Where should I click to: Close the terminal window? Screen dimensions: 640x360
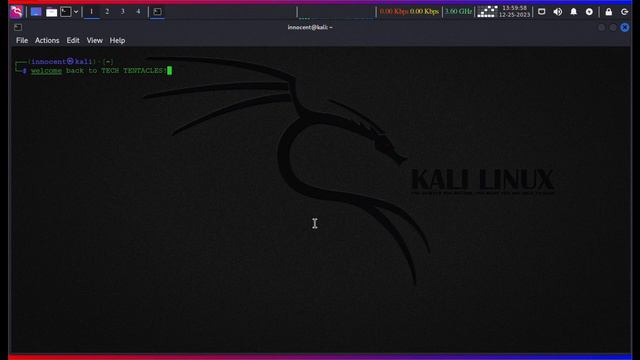pos(625,27)
